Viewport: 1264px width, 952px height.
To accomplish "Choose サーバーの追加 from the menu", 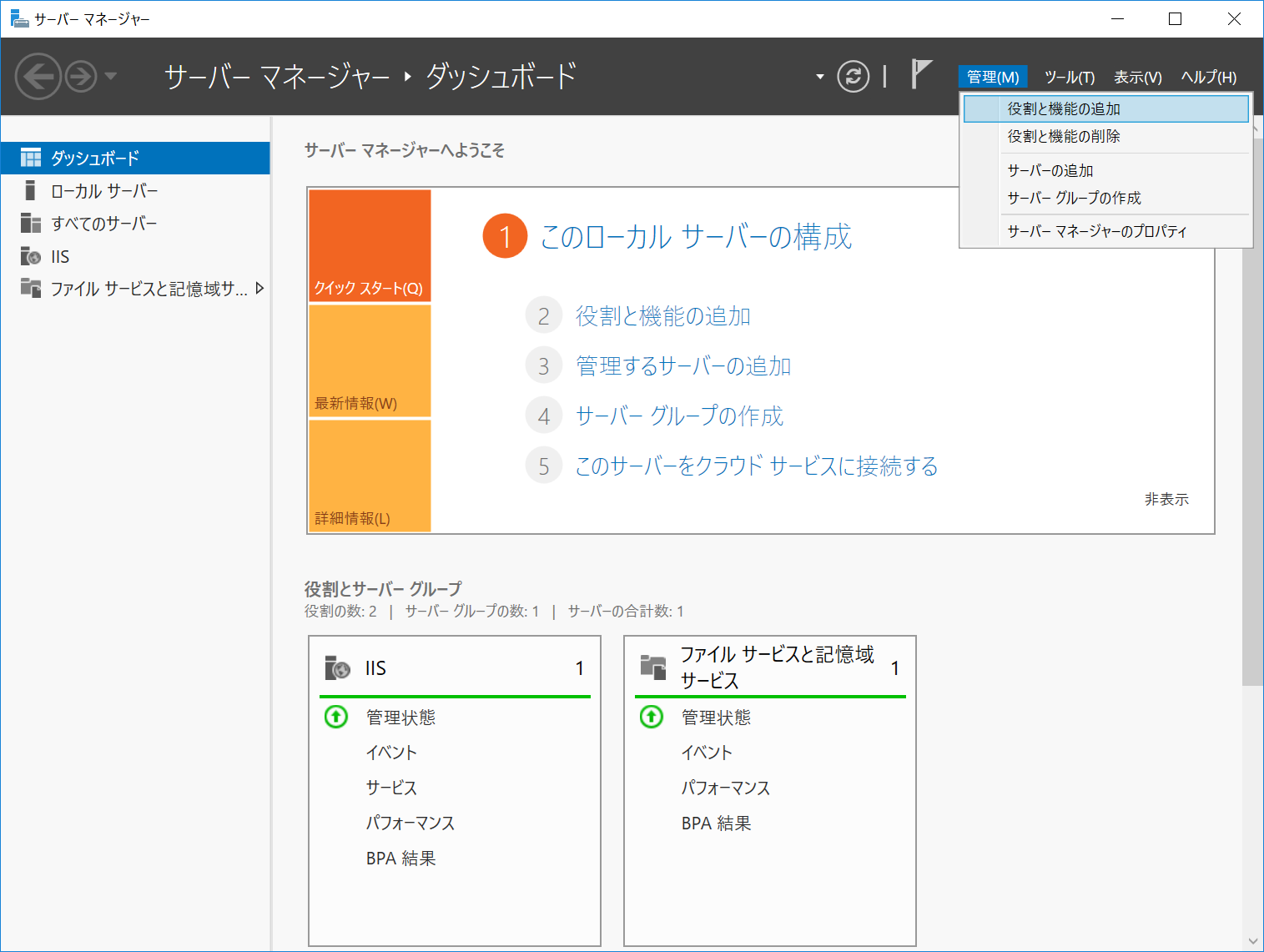I will pyautogui.click(x=1106, y=170).
